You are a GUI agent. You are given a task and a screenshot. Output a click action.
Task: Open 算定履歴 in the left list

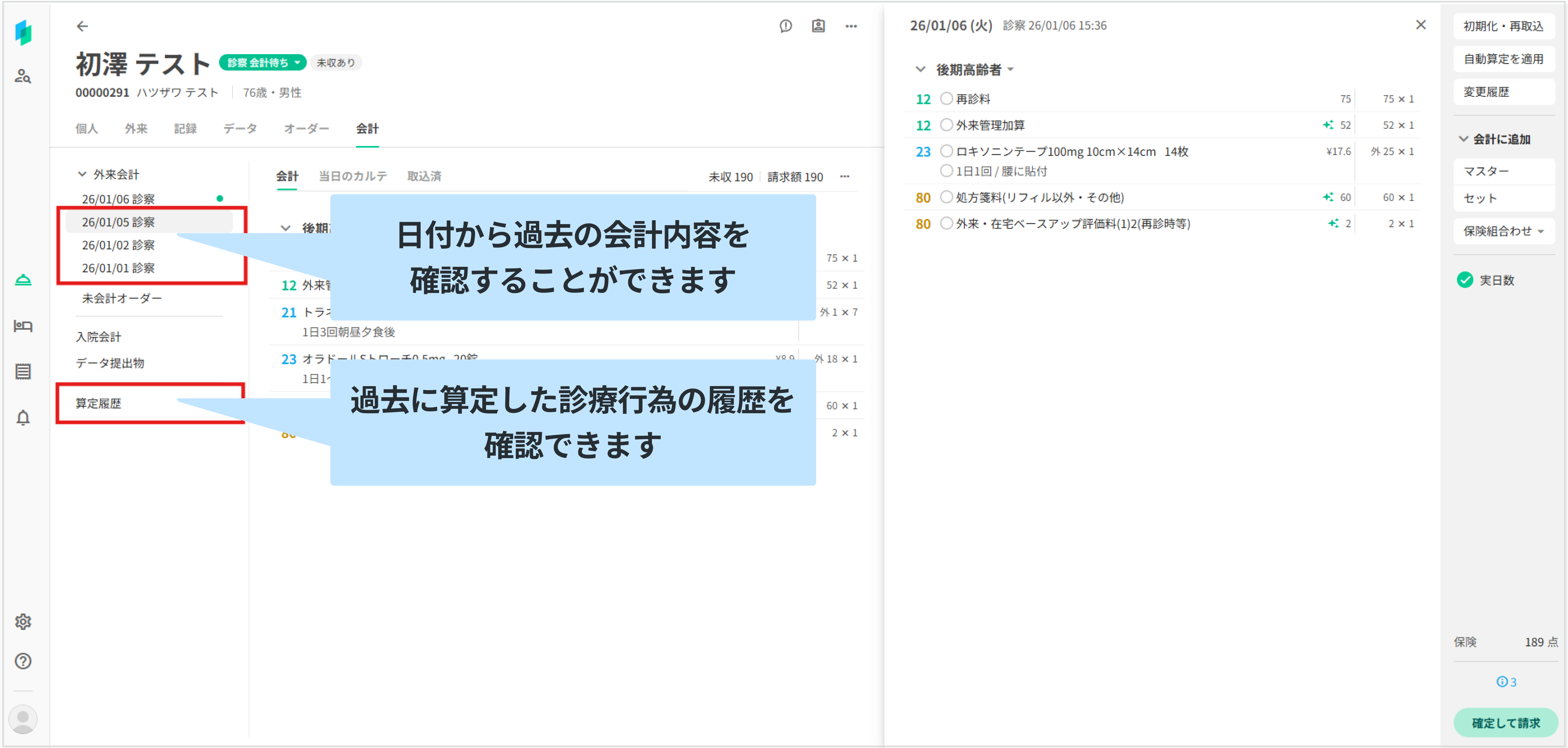tap(98, 403)
